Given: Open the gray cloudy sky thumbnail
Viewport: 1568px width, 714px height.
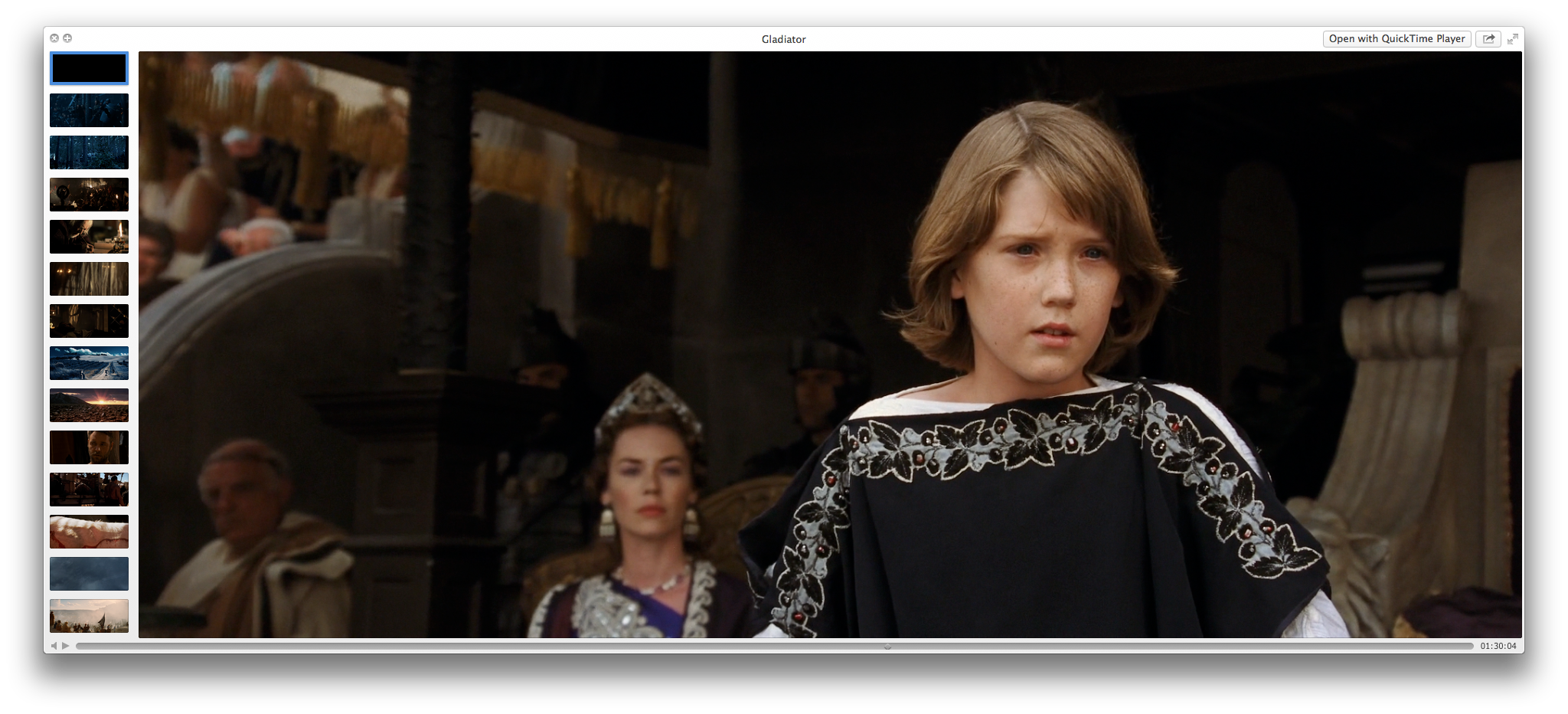Looking at the screenshot, I should point(89,574).
